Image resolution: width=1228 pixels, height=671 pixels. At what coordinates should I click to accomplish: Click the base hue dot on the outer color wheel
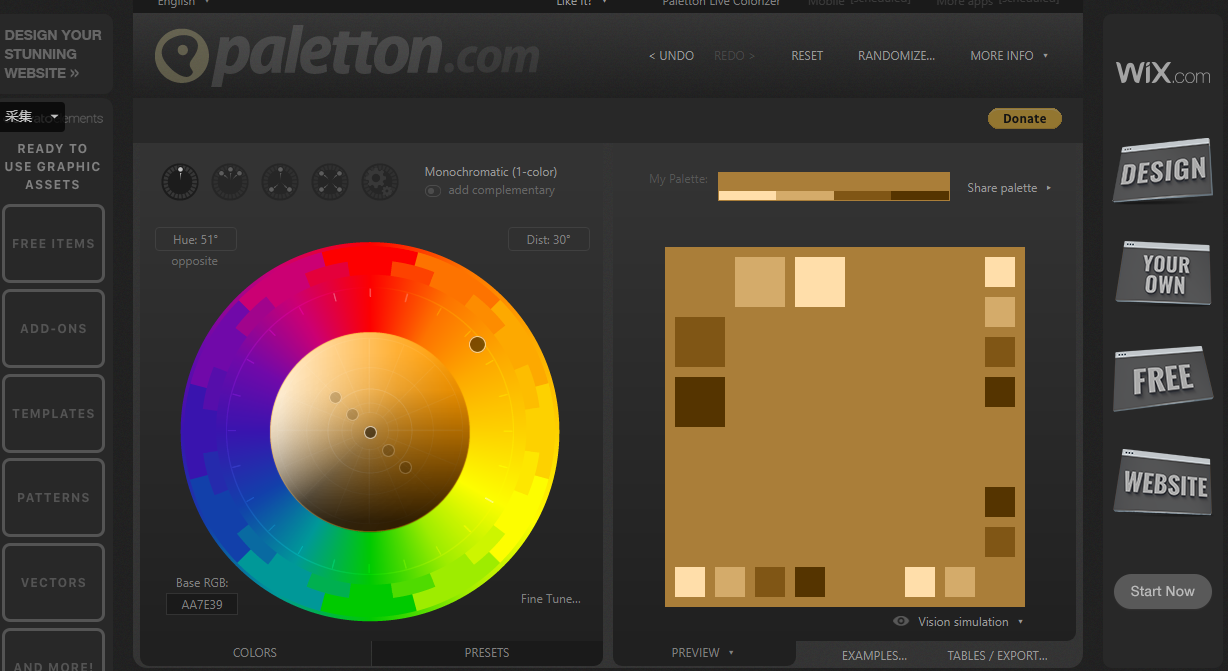click(477, 344)
